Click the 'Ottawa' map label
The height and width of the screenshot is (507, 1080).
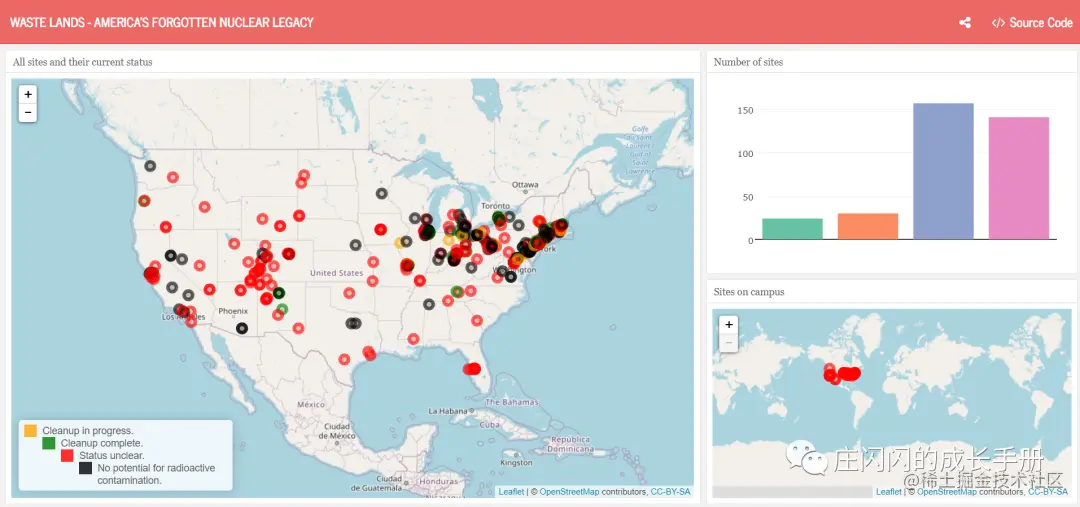tap(525, 185)
